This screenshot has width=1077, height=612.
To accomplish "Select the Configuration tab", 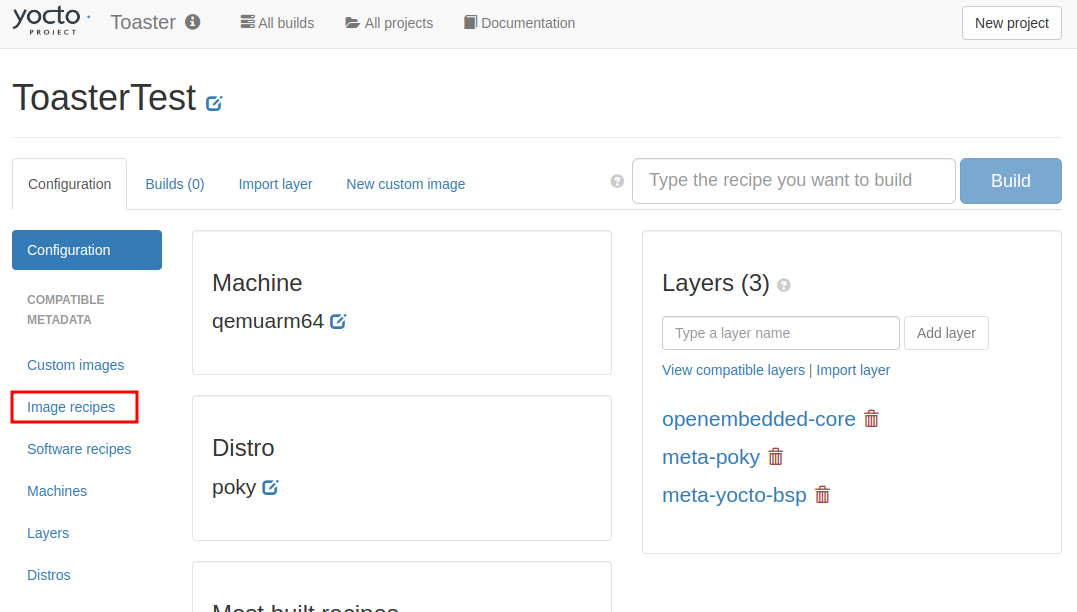I will tap(69, 184).
